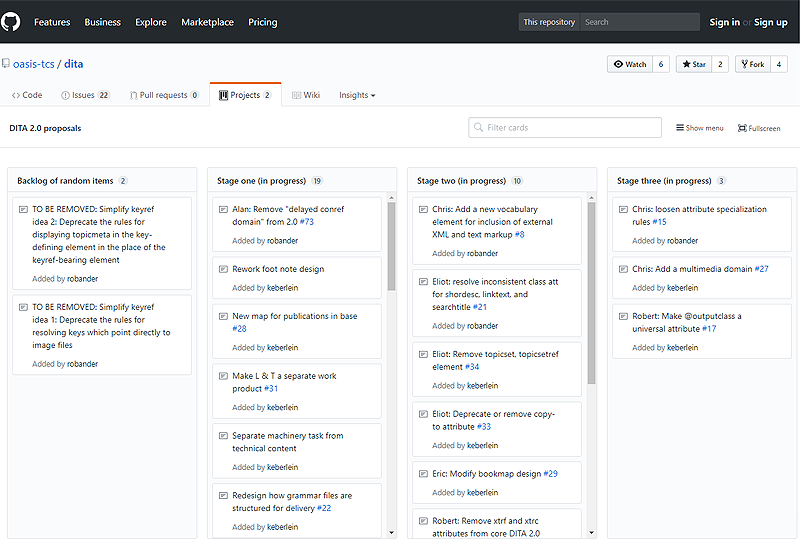Open issue #27 link
Viewport: 800px width, 540px height.
pyautogui.click(x=761, y=269)
